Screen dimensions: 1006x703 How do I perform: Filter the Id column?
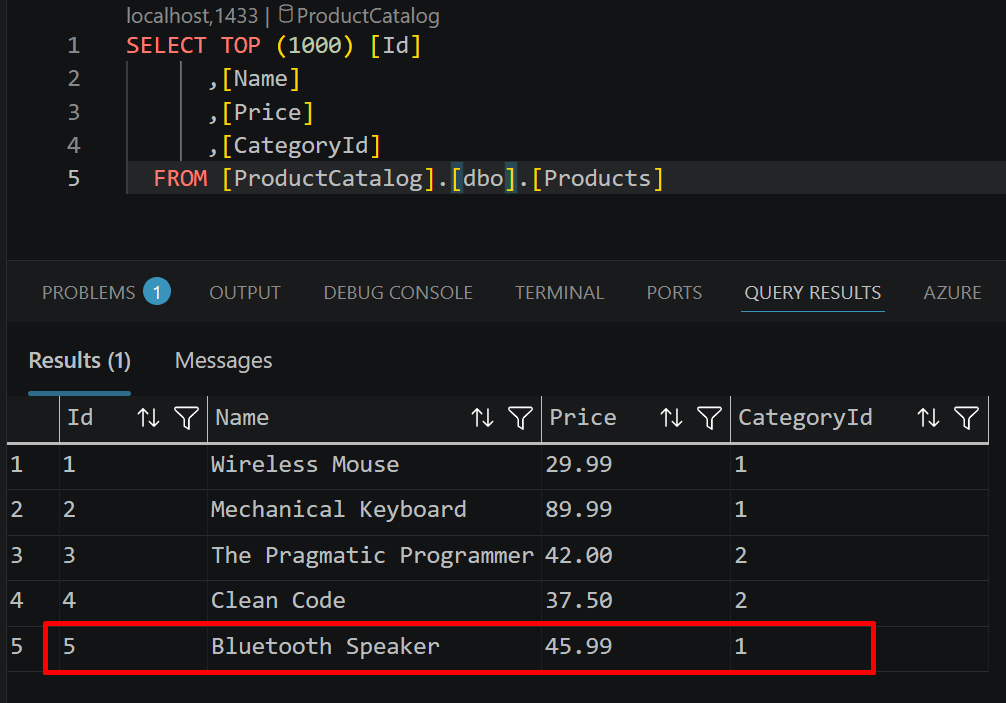click(186, 418)
